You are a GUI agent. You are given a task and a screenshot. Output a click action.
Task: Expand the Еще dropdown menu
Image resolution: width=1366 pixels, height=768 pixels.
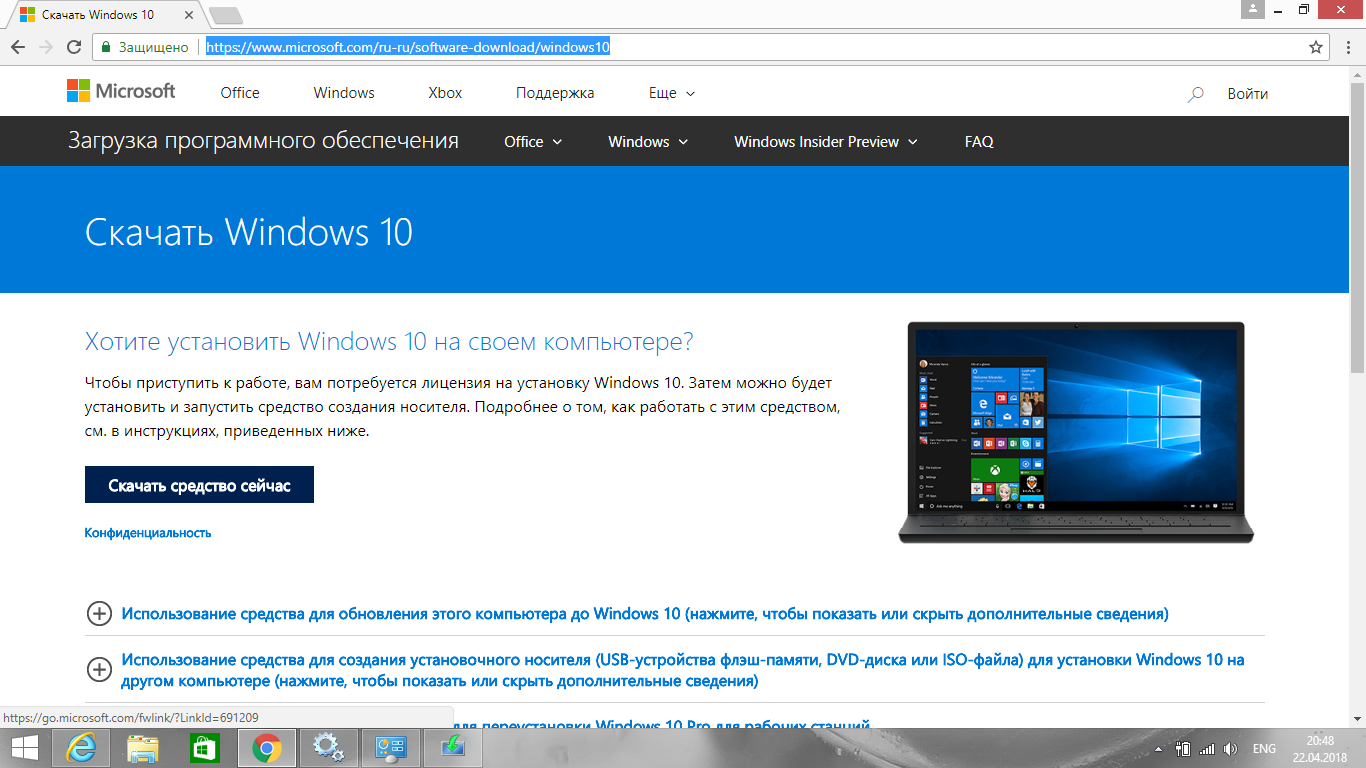point(672,93)
